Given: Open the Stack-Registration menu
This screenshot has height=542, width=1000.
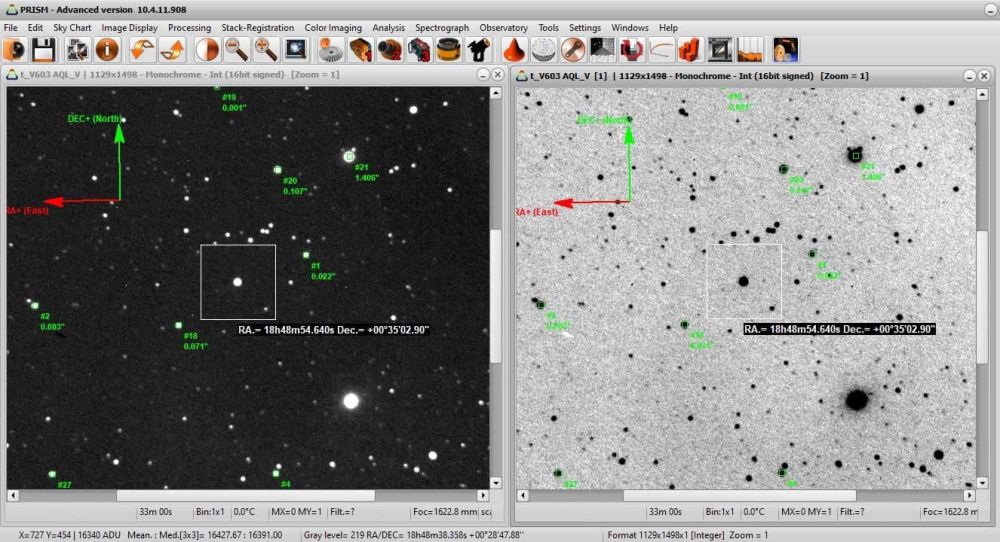Looking at the screenshot, I should click(x=257, y=28).
